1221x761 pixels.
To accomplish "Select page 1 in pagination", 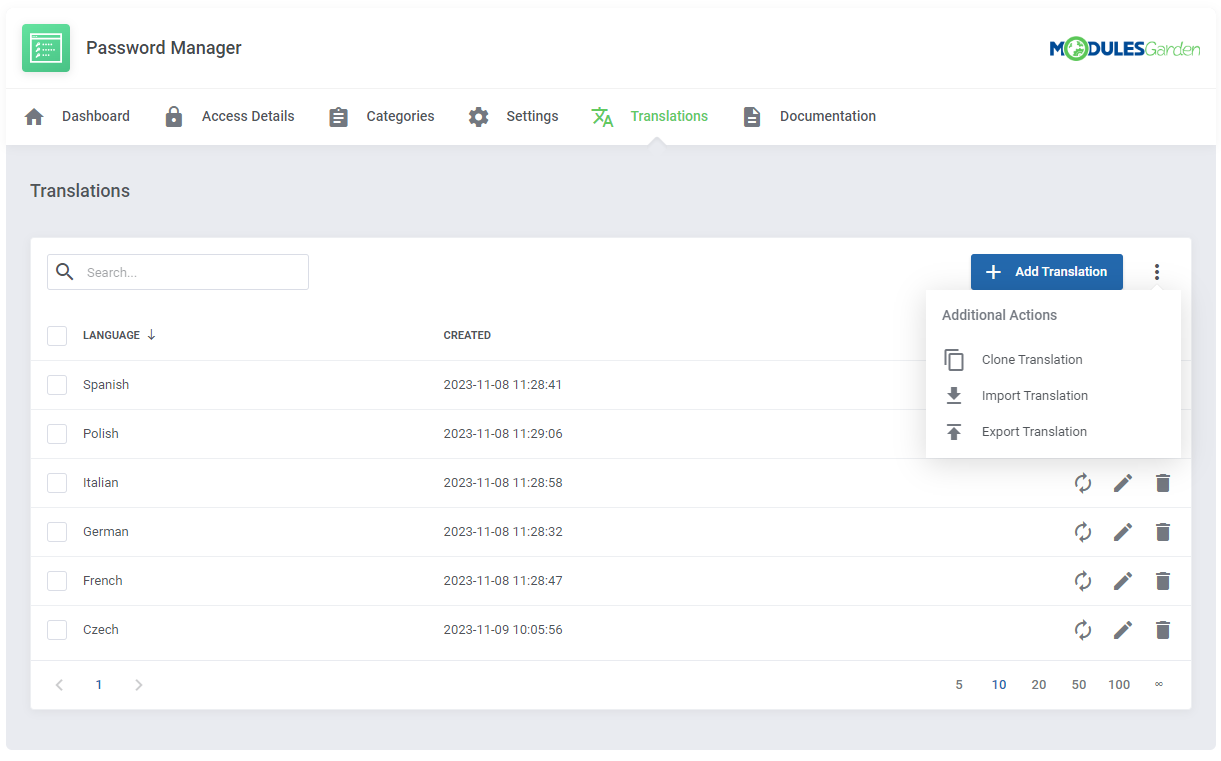I will tap(99, 685).
